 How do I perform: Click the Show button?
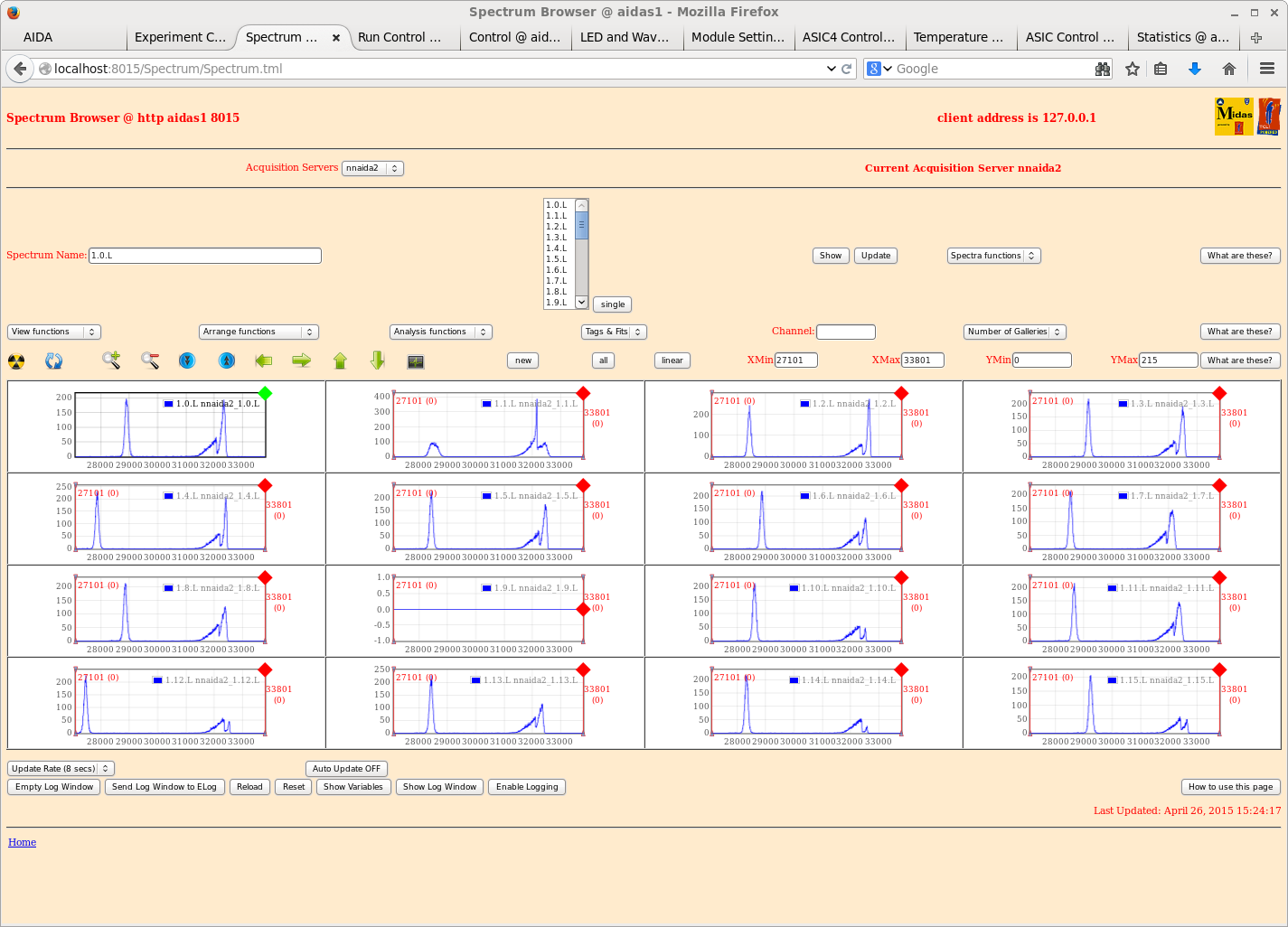tap(831, 256)
